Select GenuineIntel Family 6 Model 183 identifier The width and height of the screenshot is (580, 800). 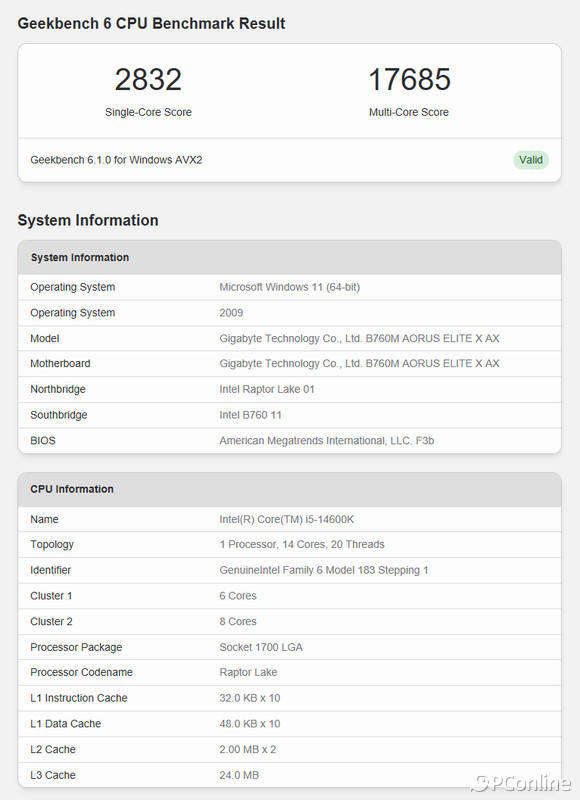click(x=324, y=570)
